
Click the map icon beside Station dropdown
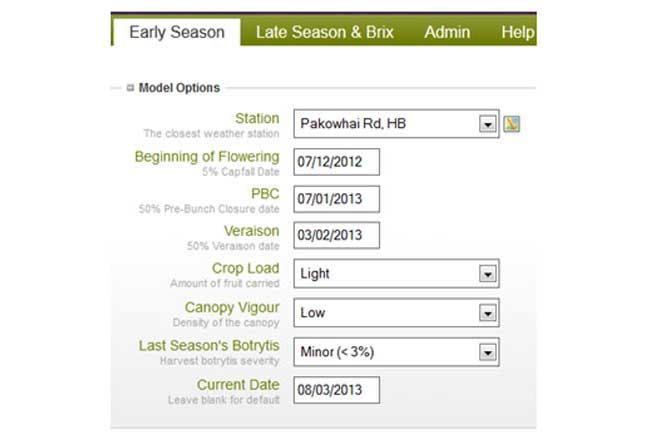512,125
